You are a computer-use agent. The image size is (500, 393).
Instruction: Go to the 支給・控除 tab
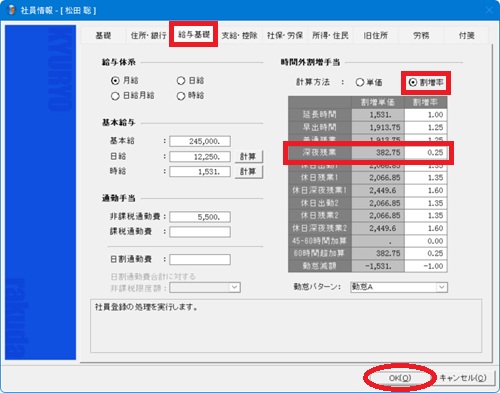point(239,35)
